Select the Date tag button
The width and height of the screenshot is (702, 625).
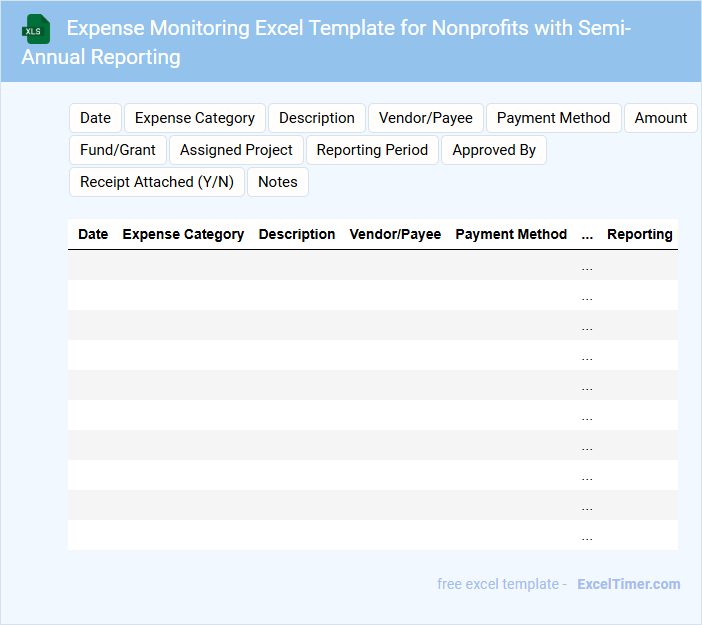coord(95,118)
